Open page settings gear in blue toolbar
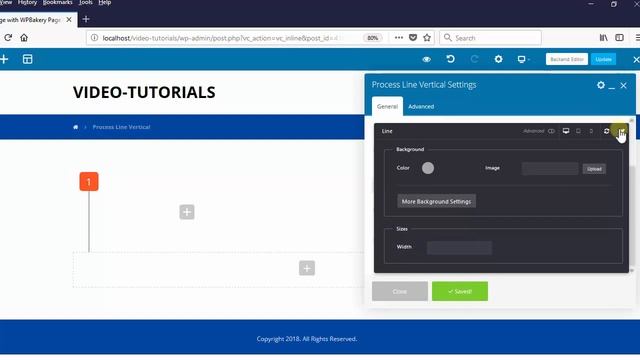 pyautogui.click(x=498, y=59)
